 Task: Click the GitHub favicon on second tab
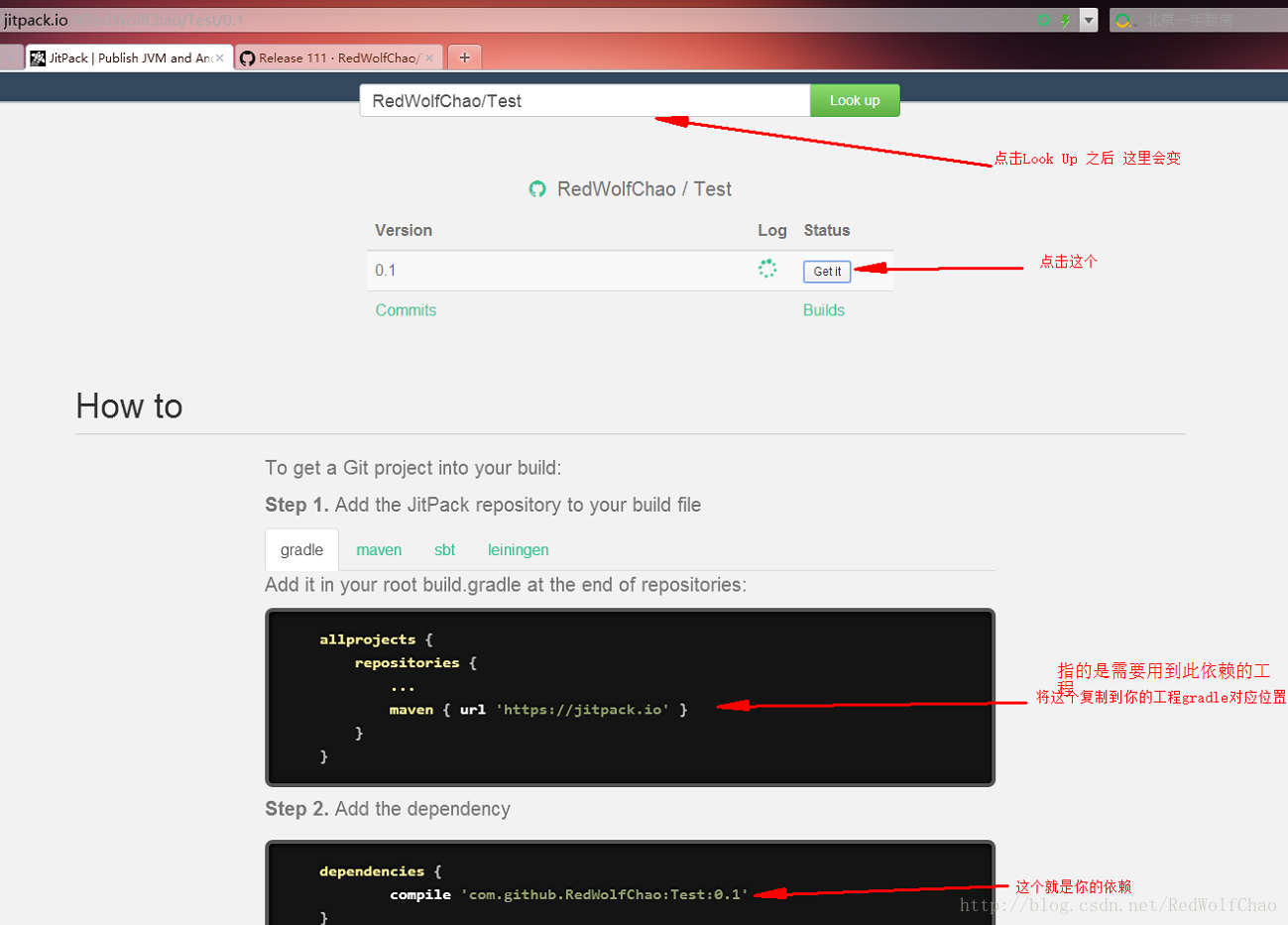pos(248,58)
